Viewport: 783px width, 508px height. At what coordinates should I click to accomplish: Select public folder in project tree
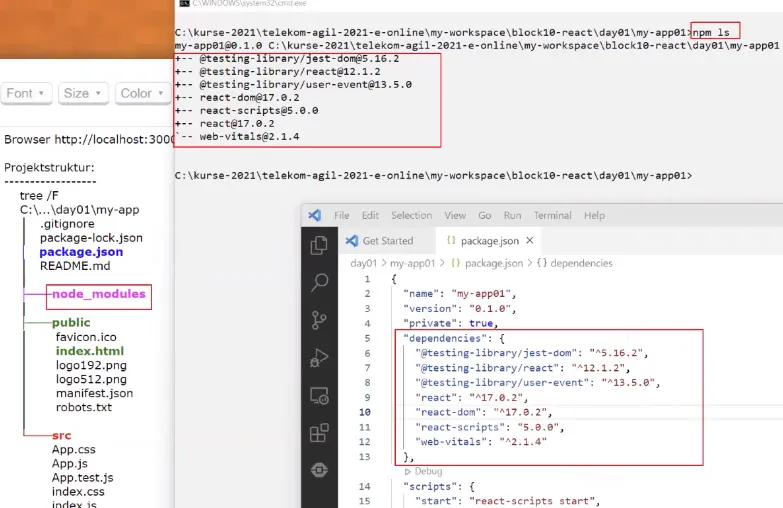(x=71, y=322)
